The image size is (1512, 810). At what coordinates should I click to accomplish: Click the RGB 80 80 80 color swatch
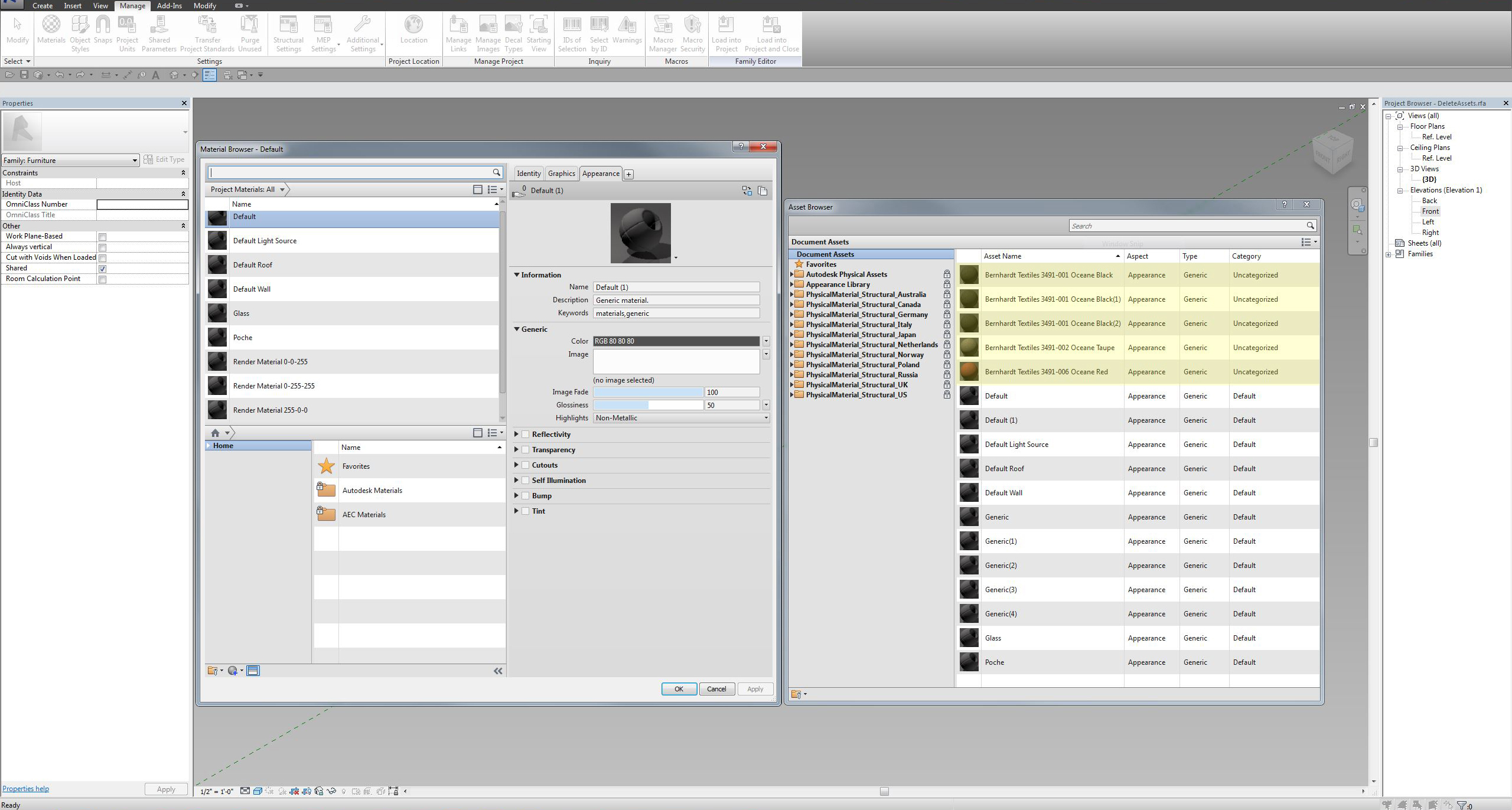click(676, 341)
